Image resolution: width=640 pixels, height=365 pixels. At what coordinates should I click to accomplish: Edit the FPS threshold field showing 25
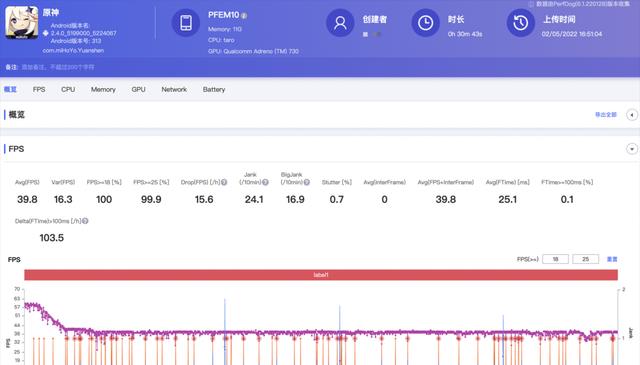tap(585, 259)
